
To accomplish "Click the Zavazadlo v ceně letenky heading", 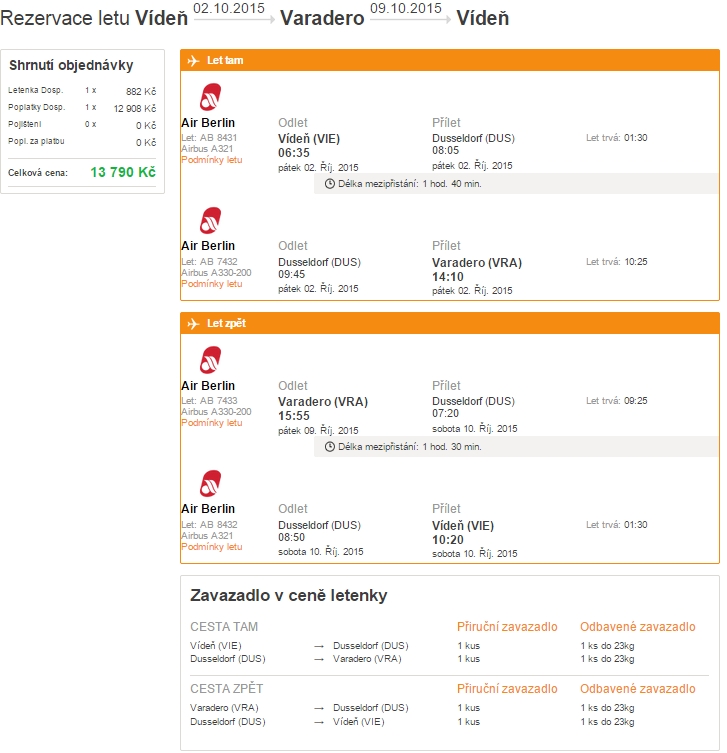I will [x=289, y=595].
